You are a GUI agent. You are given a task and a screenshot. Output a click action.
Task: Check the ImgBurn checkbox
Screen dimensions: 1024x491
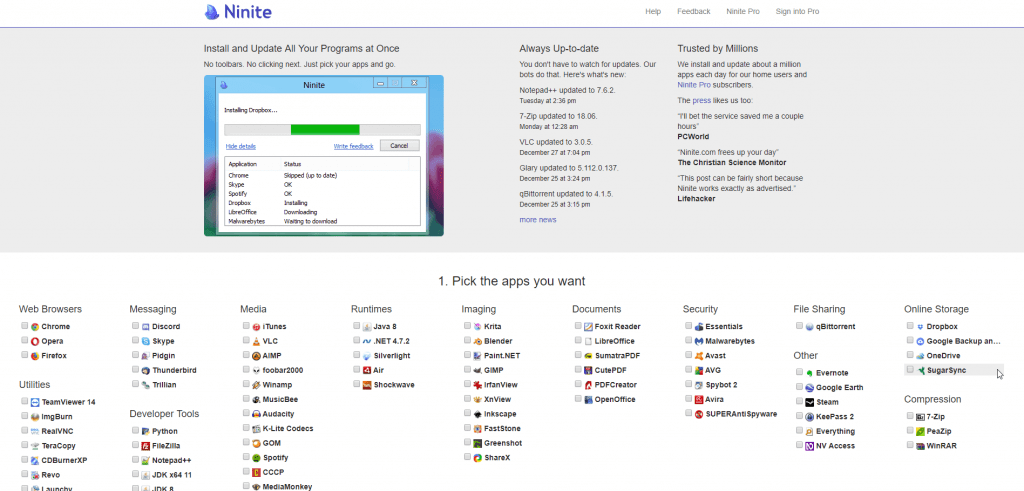[x=24, y=416]
